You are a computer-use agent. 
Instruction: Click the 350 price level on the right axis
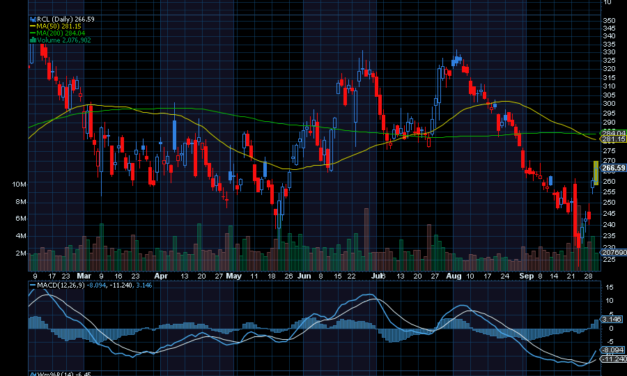609,20
